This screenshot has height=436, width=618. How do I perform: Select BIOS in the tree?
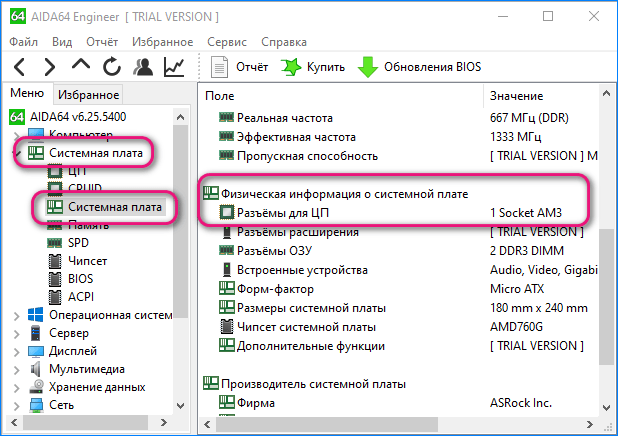point(80,279)
